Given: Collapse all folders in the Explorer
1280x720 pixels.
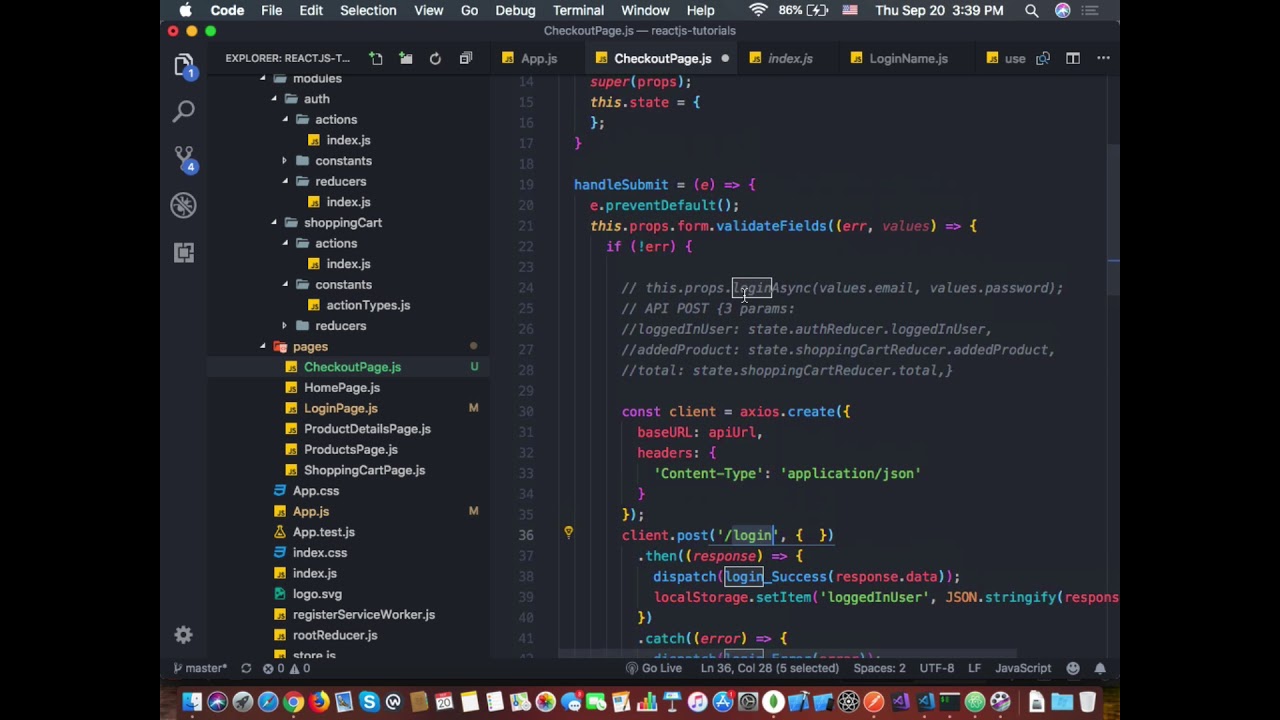Looking at the screenshot, I should coord(465,58).
